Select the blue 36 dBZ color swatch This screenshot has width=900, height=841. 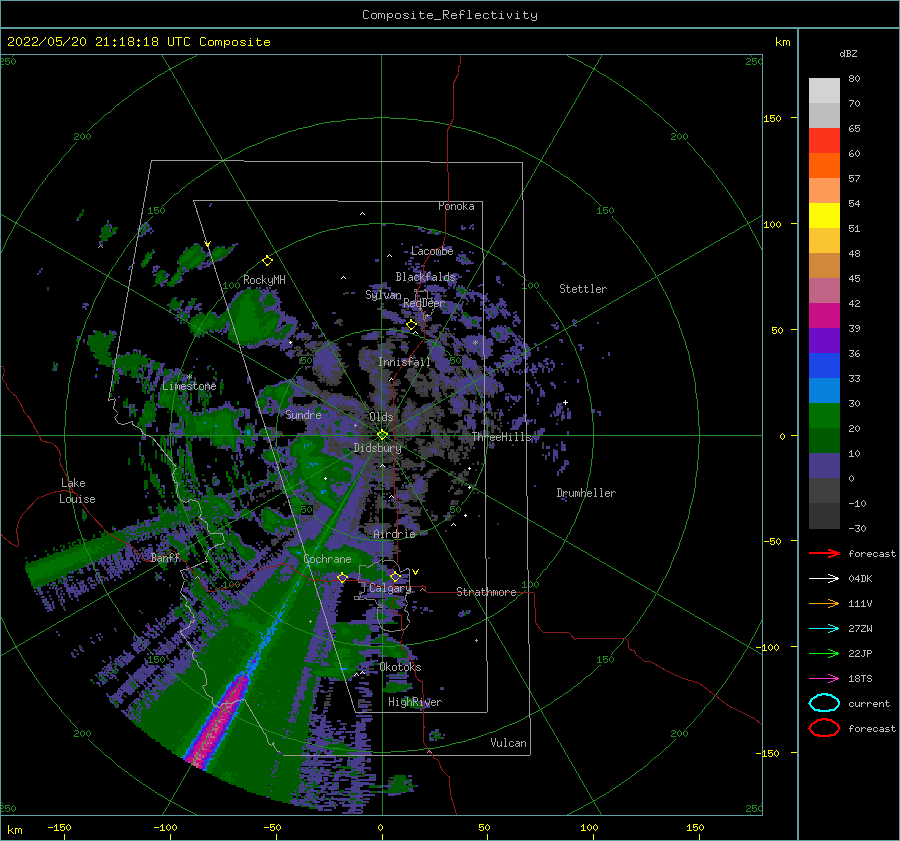[x=824, y=365]
